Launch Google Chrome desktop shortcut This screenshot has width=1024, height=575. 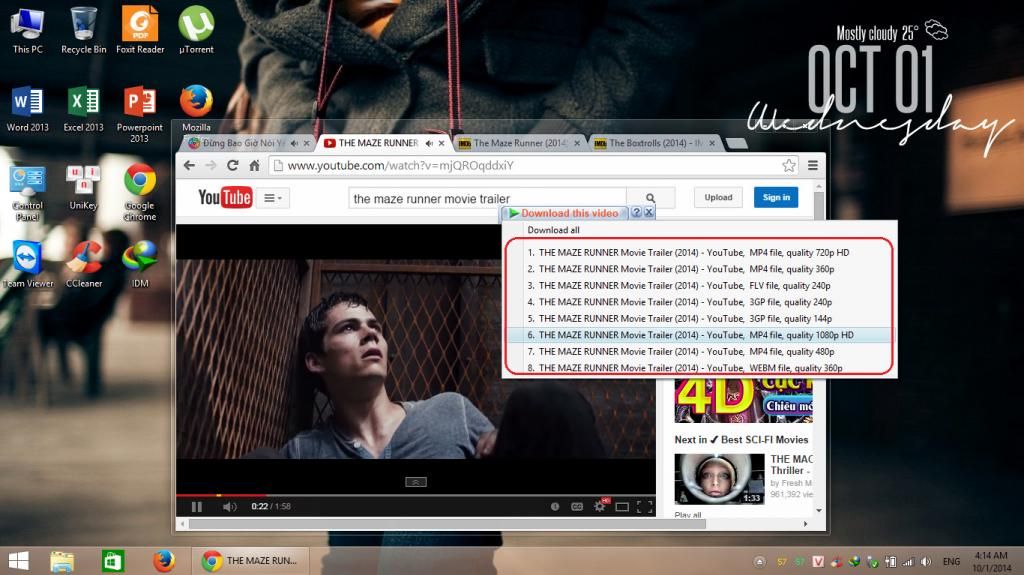click(x=140, y=193)
